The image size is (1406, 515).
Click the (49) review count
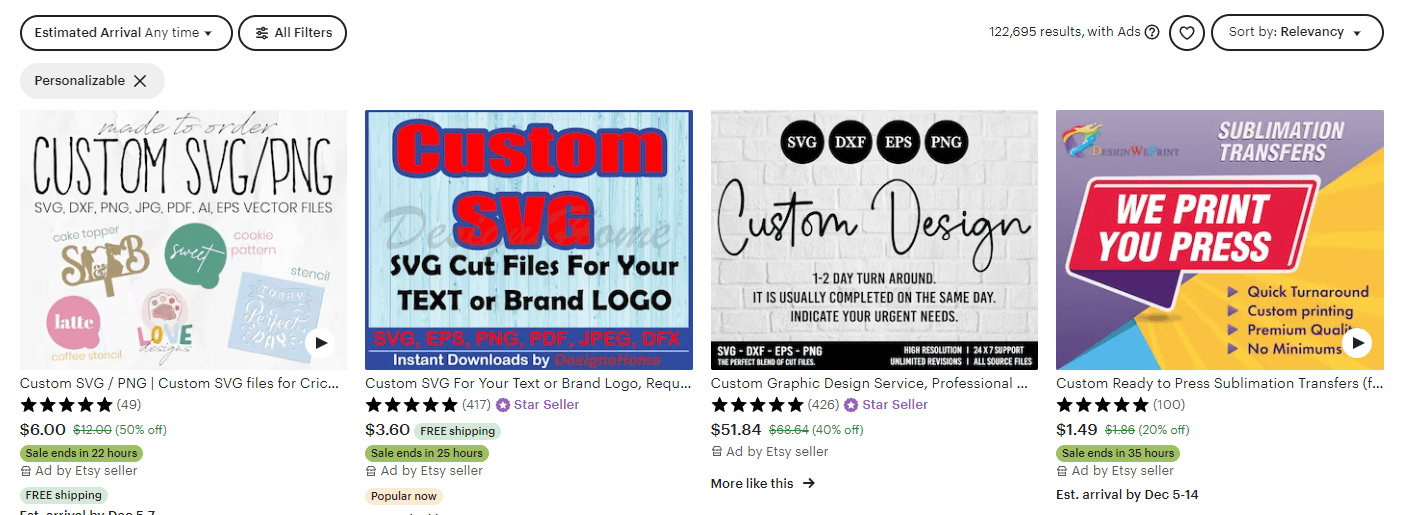[129, 405]
